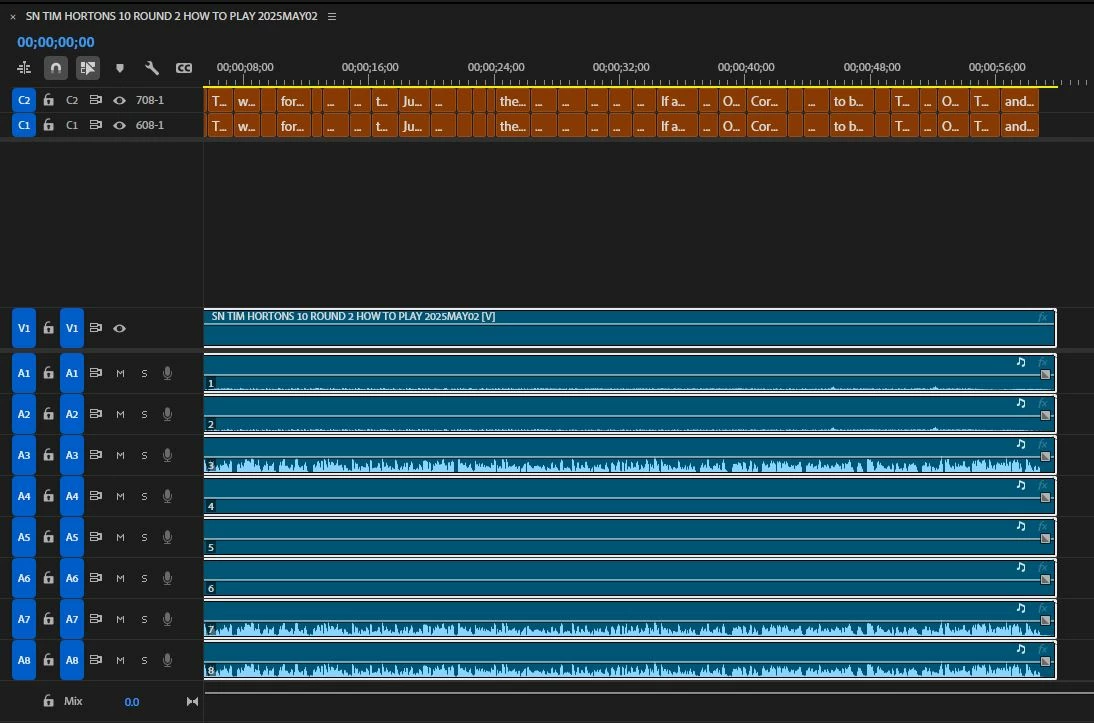Image resolution: width=1094 pixels, height=723 pixels.
Task: Solo audio track A7
Action: [144, 619]
